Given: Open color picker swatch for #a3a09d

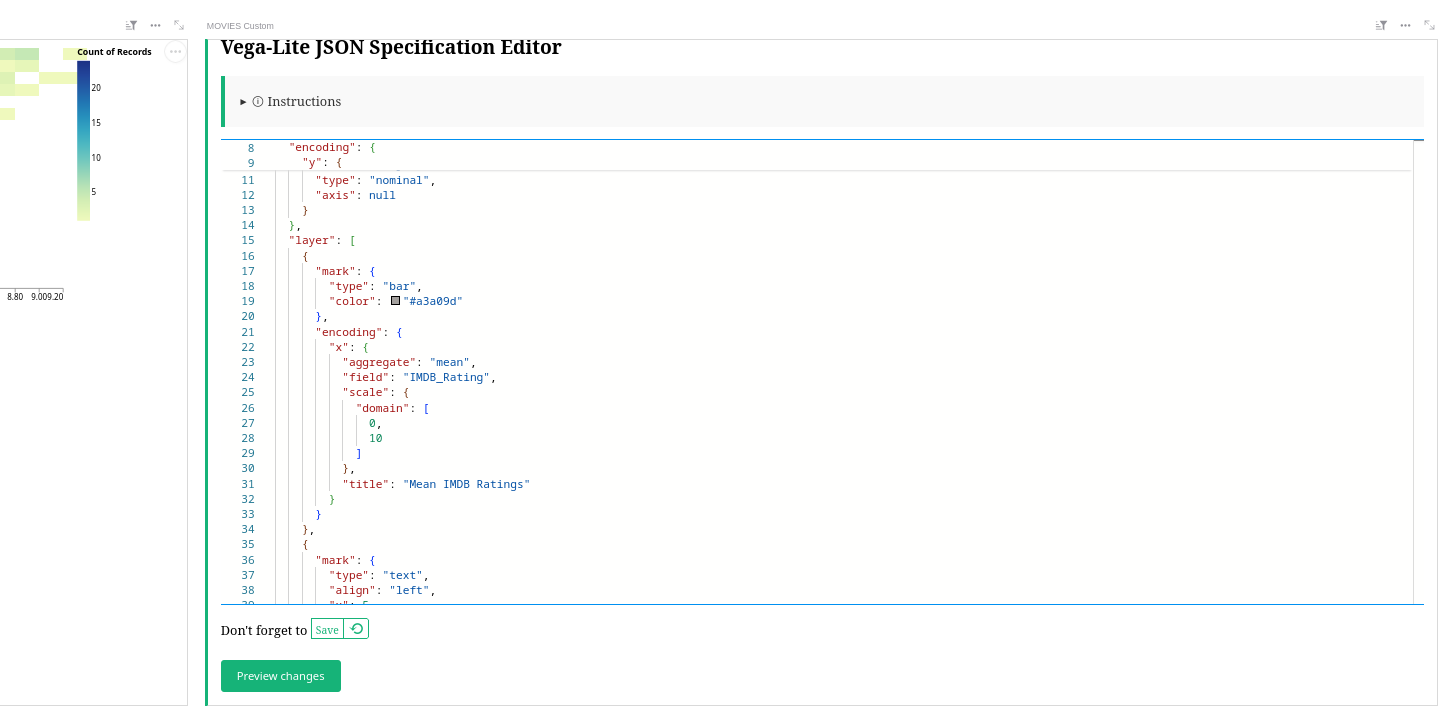Looking at the screenshot, I should [395, 301].
